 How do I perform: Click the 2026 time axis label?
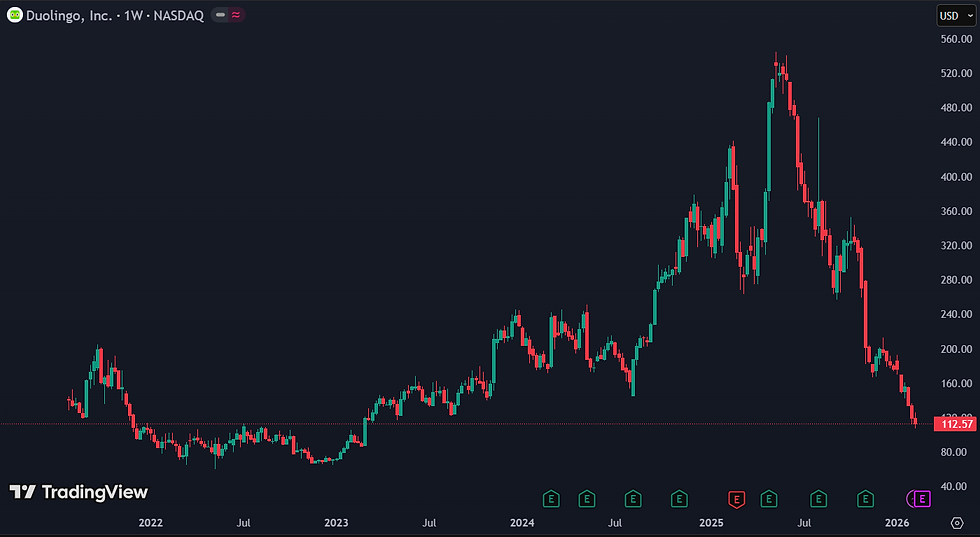pyautogui.click(x=897, y=523)
